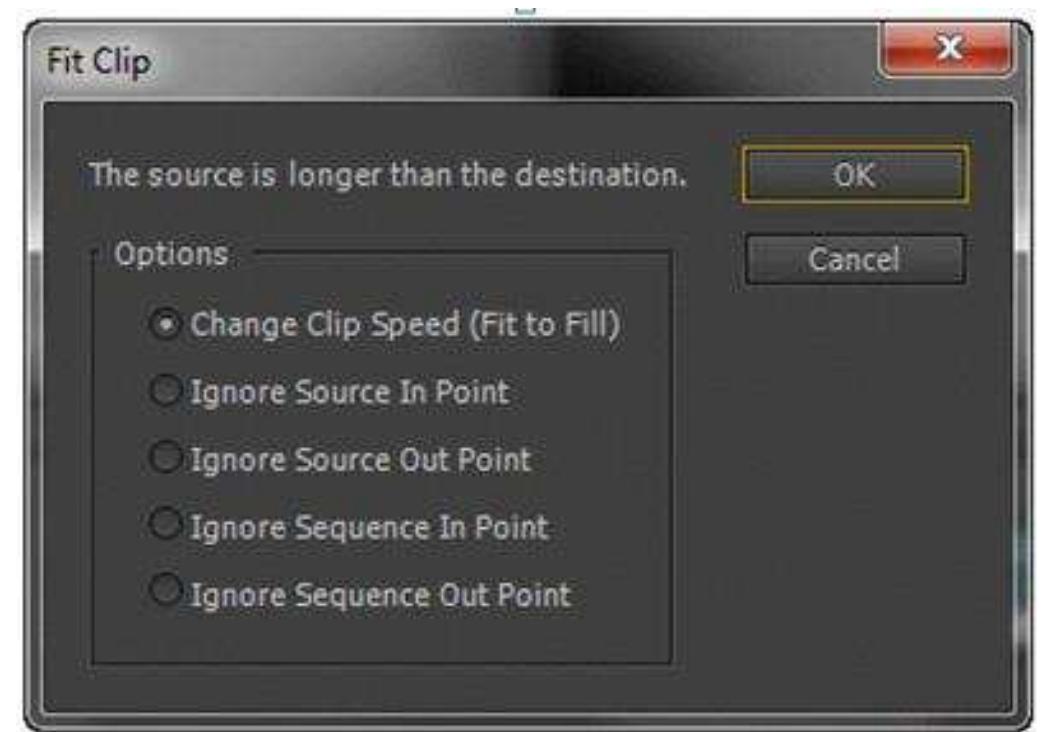1047x732 pixels.
Task: Click the "source is longer than the destination" message
Action: point(388,175)
